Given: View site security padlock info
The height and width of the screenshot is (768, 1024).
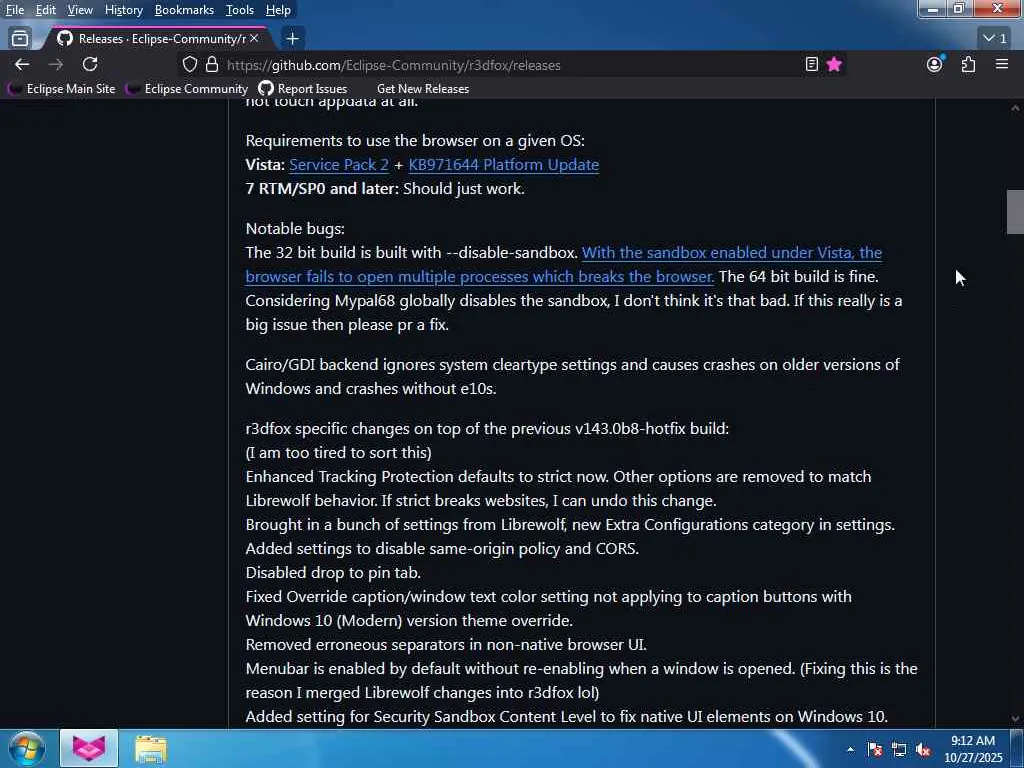Looking at the screenshot, I should pos(212,65).
